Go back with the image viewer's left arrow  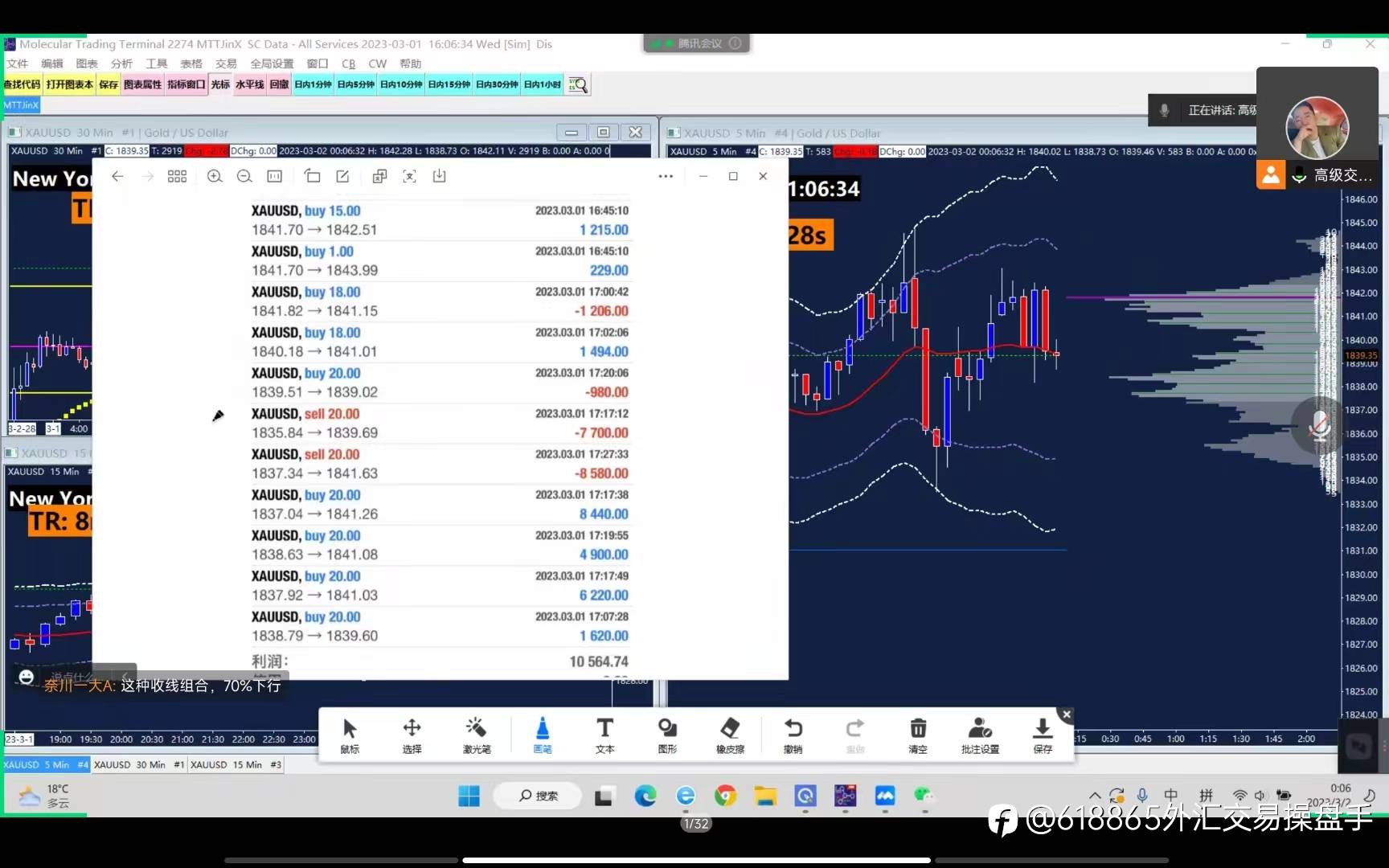tap(117, 176)
